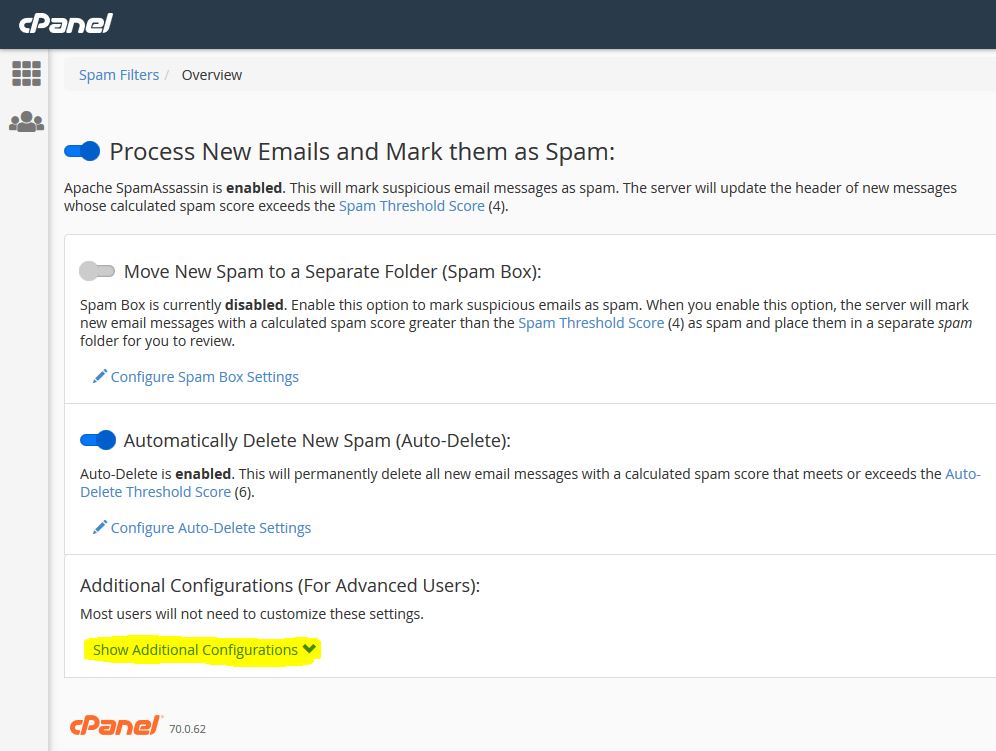Toggle Process New Emails and Mark as Spam
996x751 pixels.
pos(82,151)
